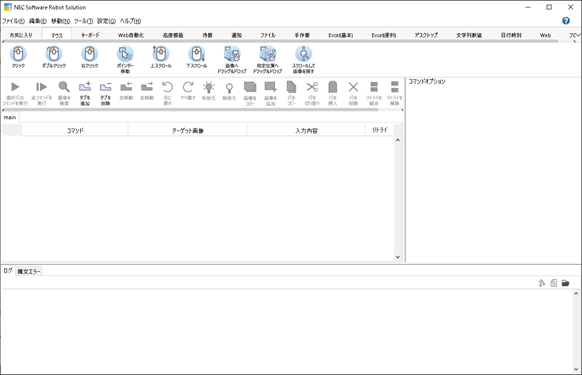Expand the ribbon tab overflow chevron
This screenshot has width=582, height=375.
click(578, 35)
